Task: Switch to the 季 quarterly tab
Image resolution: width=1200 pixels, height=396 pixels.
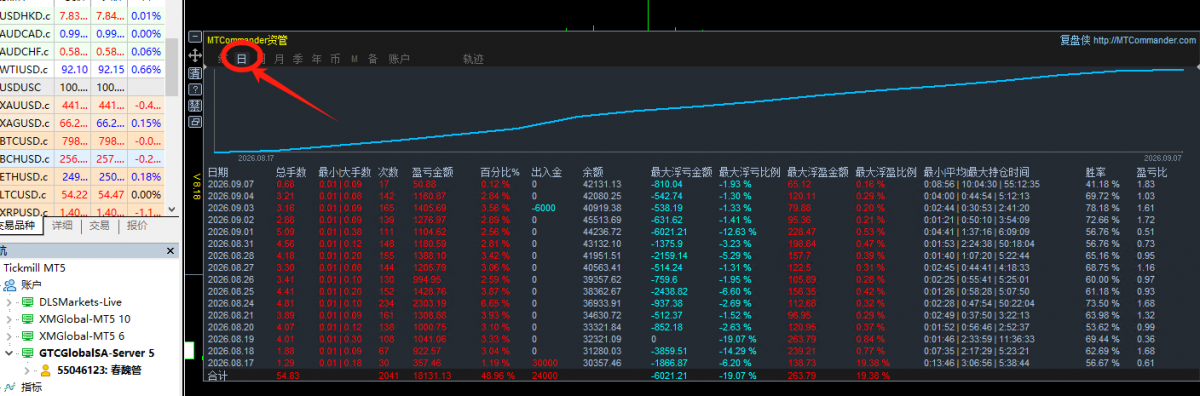Action: point(298,59)
